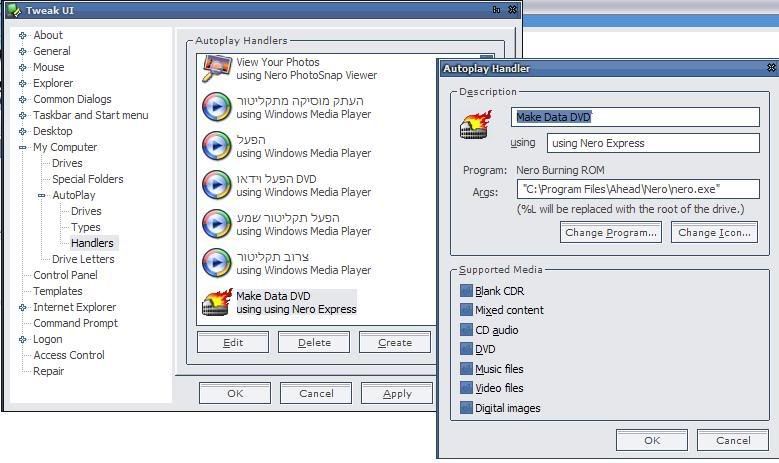Click the Edit button
Image resolution: width=779 pixels, height=463 pixels.
coord(233,342)
